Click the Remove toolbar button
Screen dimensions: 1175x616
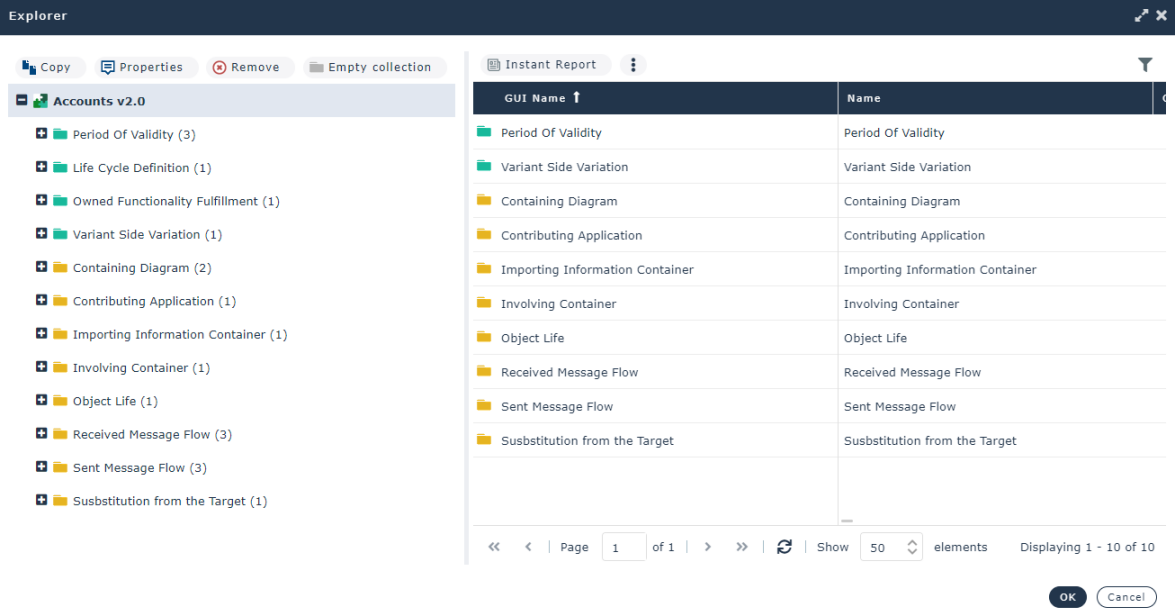(250, 67)
